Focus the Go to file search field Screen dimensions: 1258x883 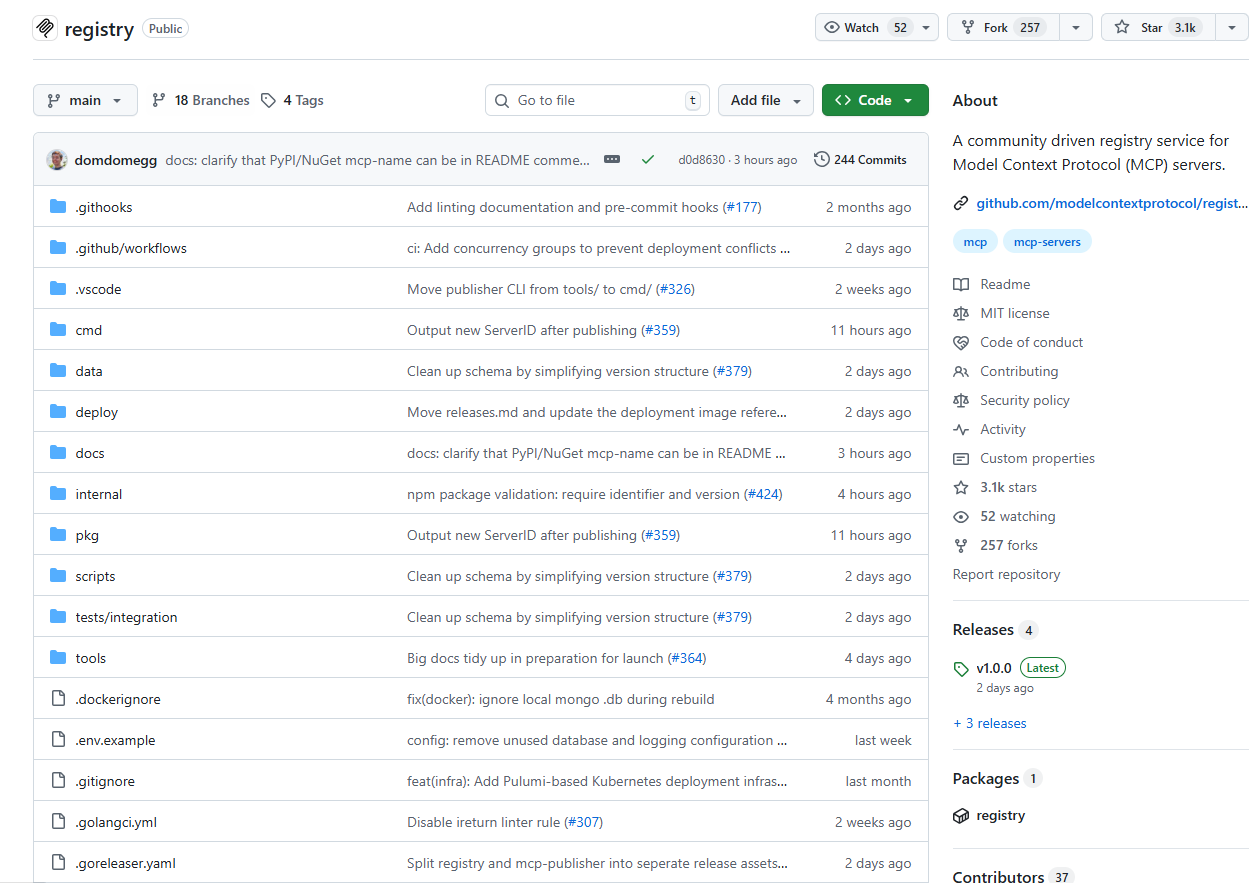tap(597, 100)
